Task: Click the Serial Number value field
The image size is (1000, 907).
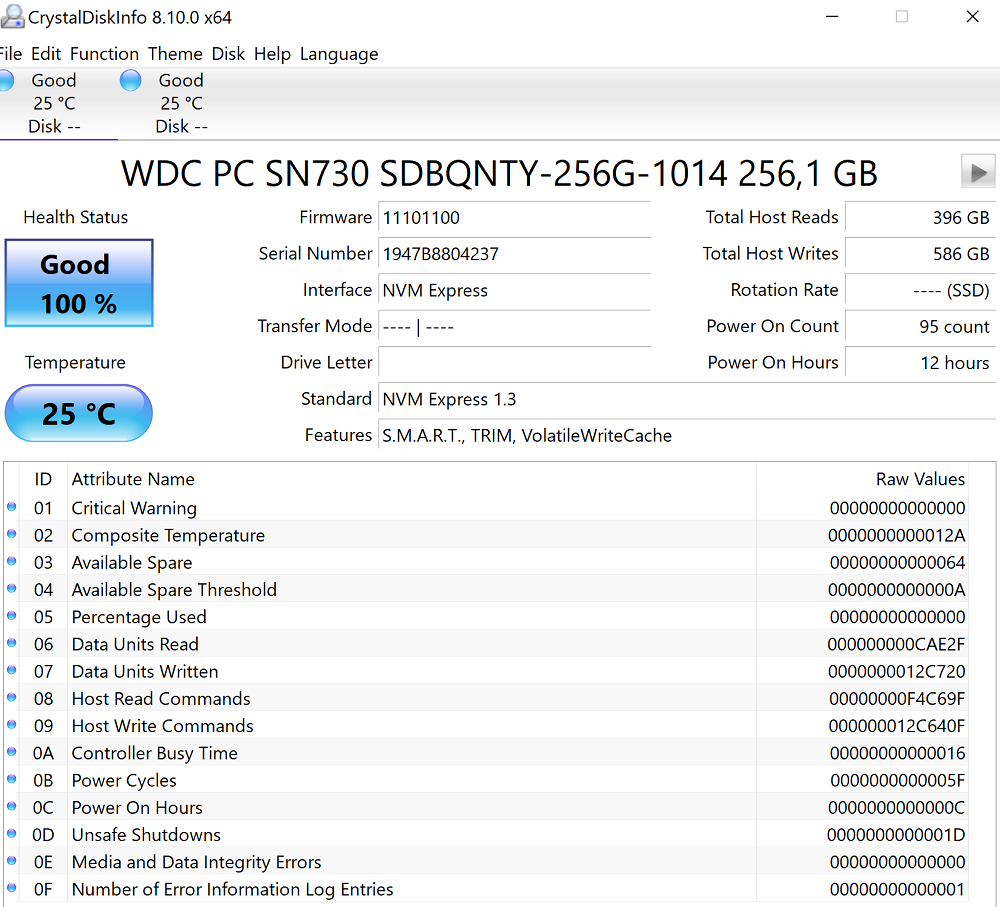Action: [513, 254]
